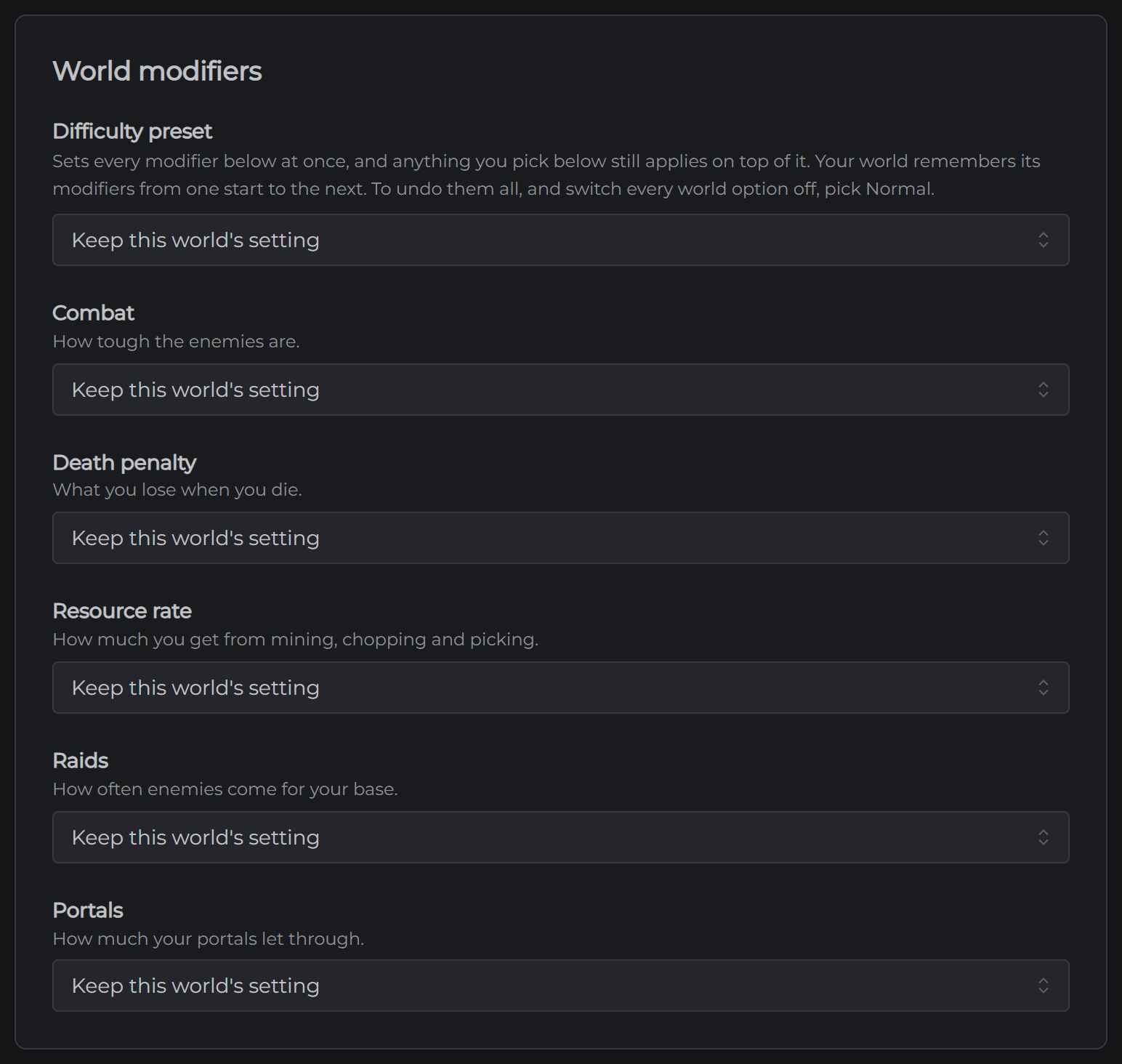Viewport: 1122px width, 1064px height.
Task: Click "How often enemies come for your base."
Action: click(225, 789)
